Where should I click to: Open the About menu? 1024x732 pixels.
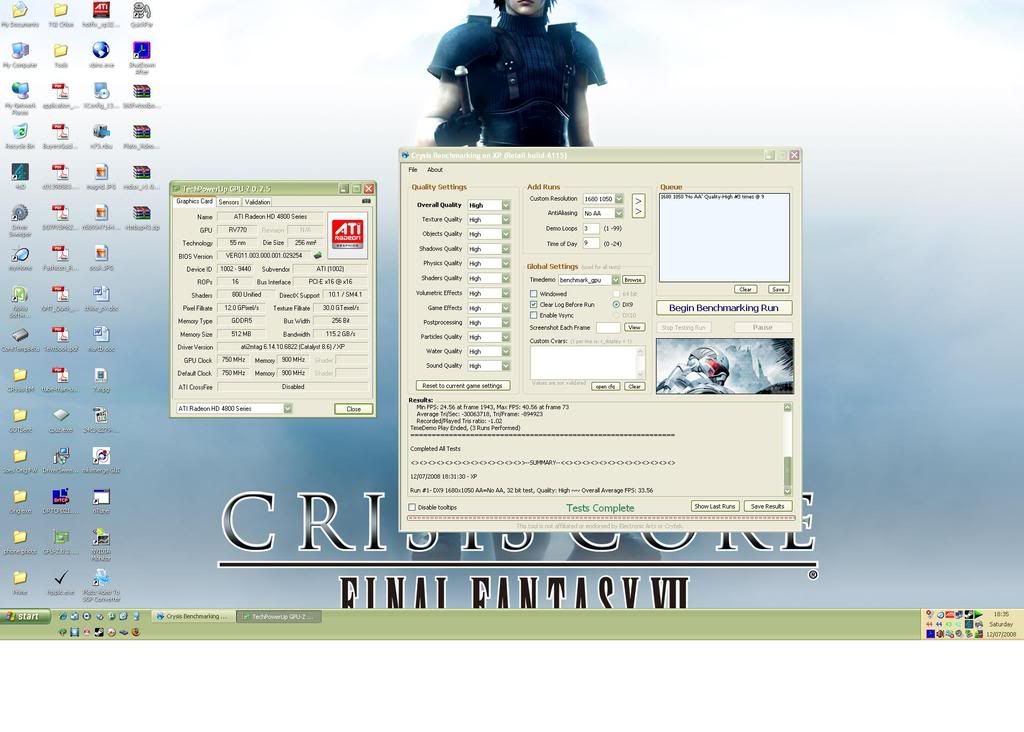tap(435, 170)
